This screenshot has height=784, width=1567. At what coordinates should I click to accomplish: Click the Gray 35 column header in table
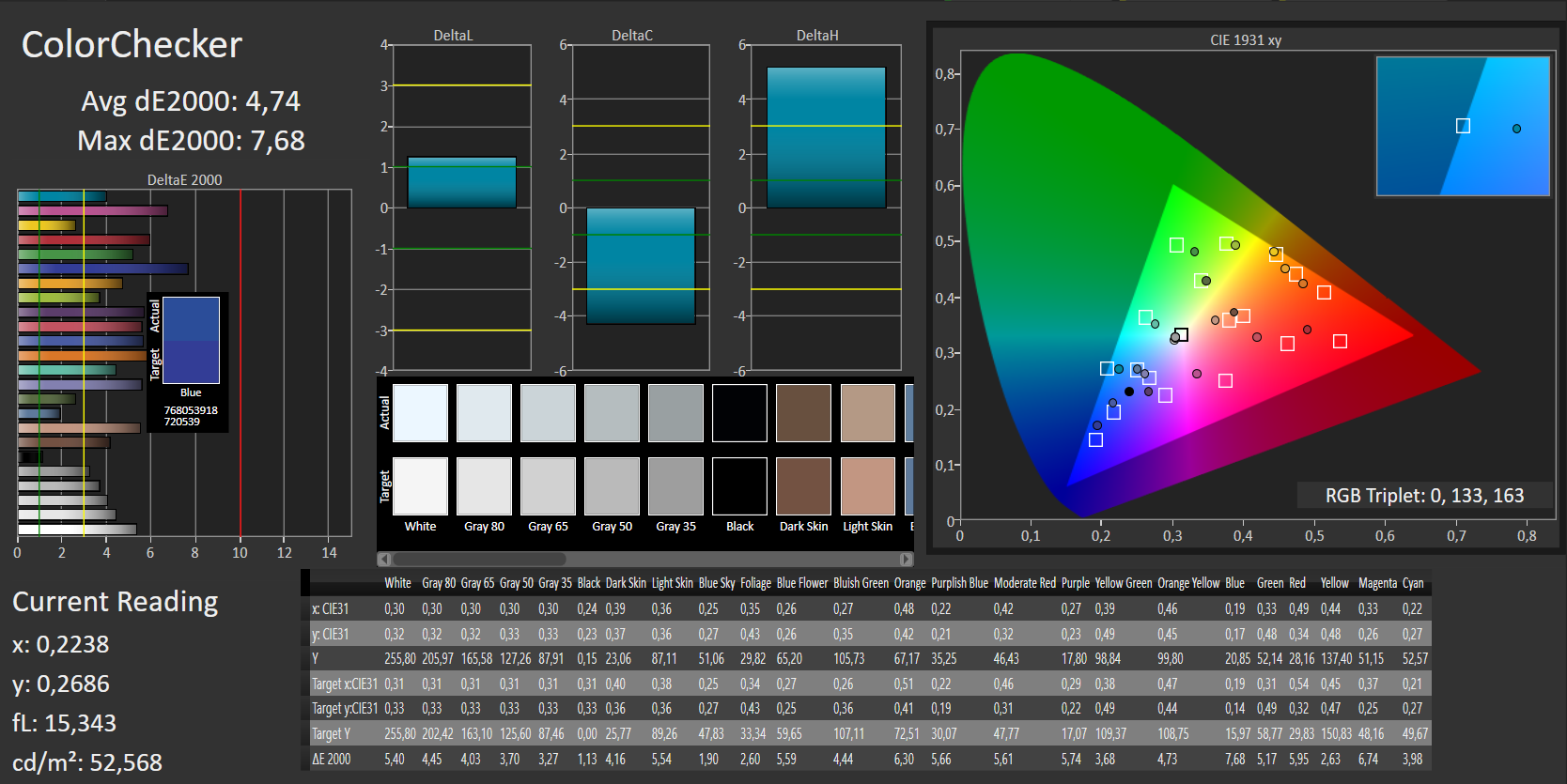554,583
